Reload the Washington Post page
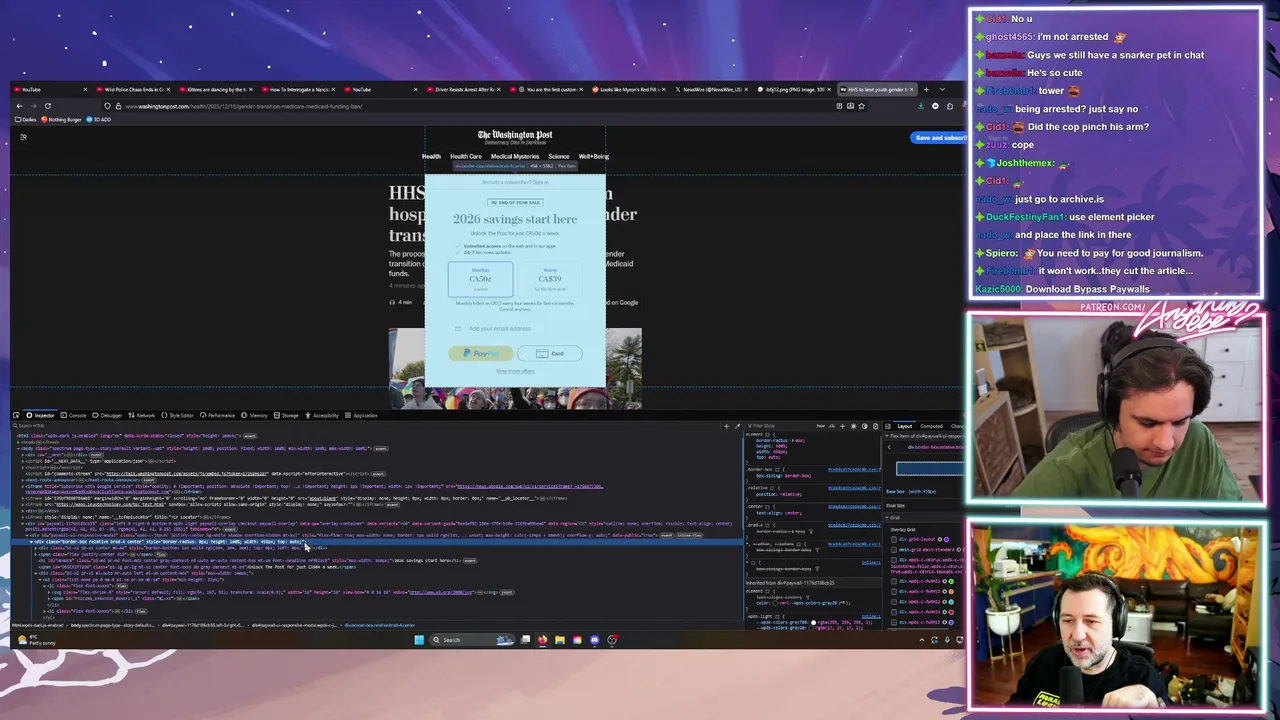The width and height of the screenshot is (1280, 720). coord(47,106)
